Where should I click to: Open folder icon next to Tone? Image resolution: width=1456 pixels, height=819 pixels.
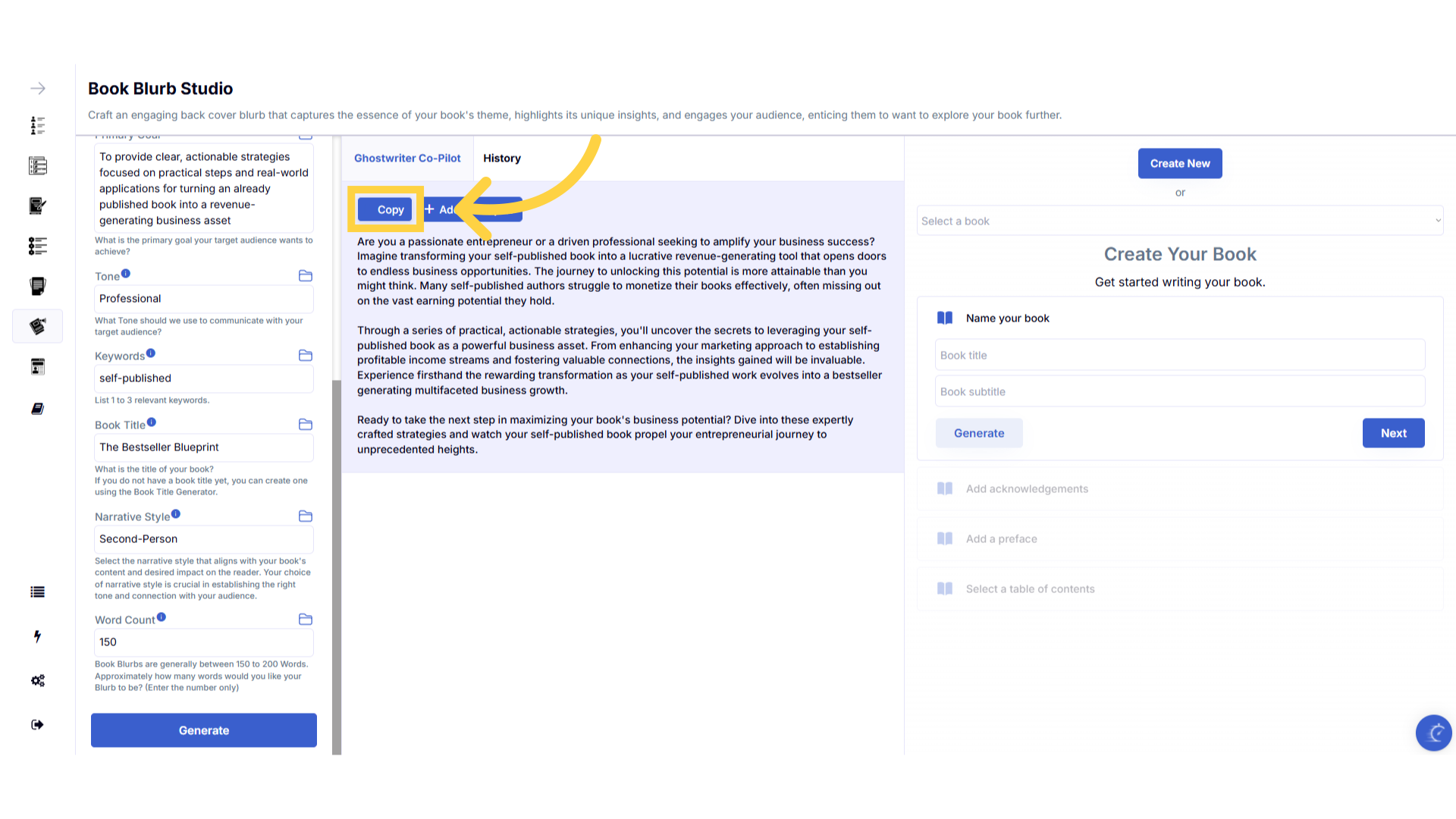(306, 276)
